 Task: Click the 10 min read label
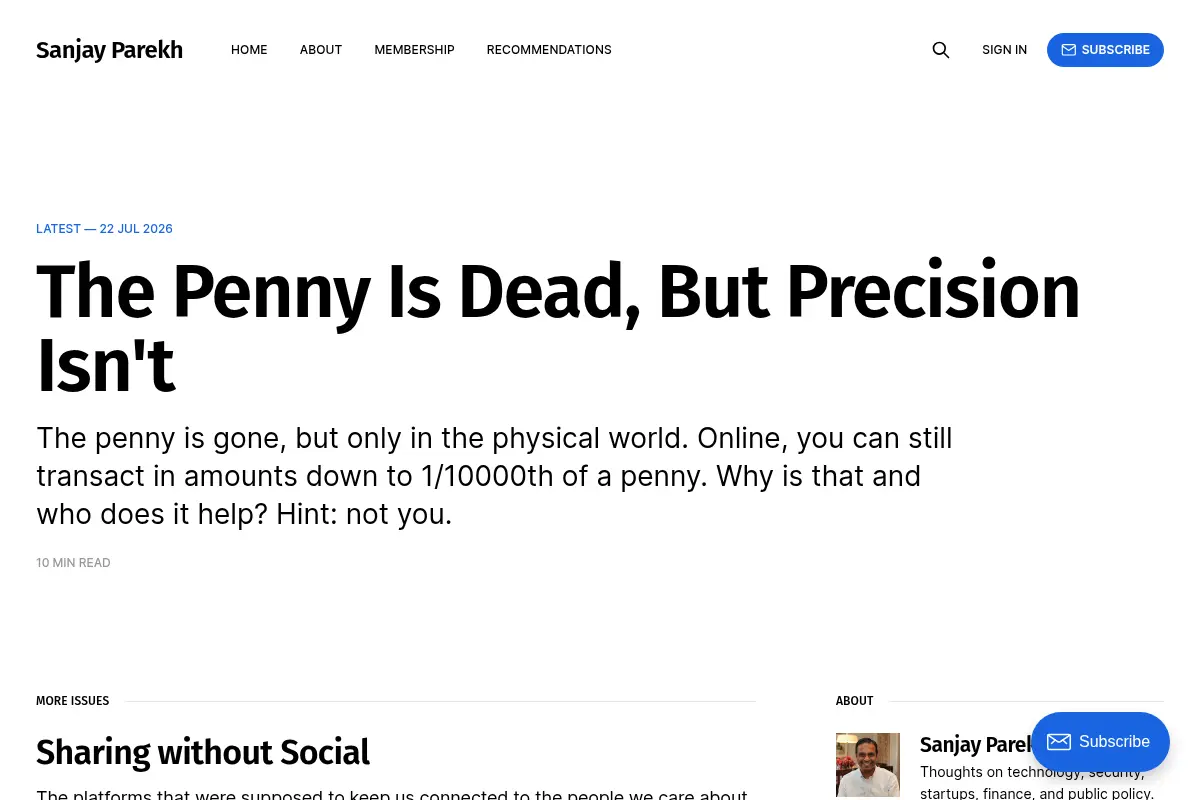pyautogui.click(x=73, y=563)
